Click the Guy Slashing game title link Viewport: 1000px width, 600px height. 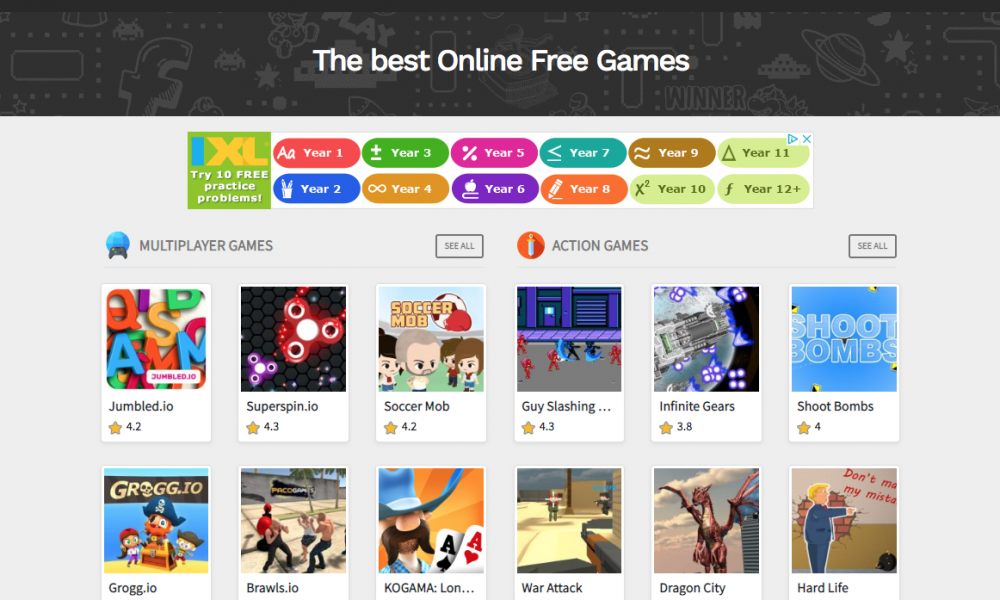pyautogui.click(x=566, y=406)
